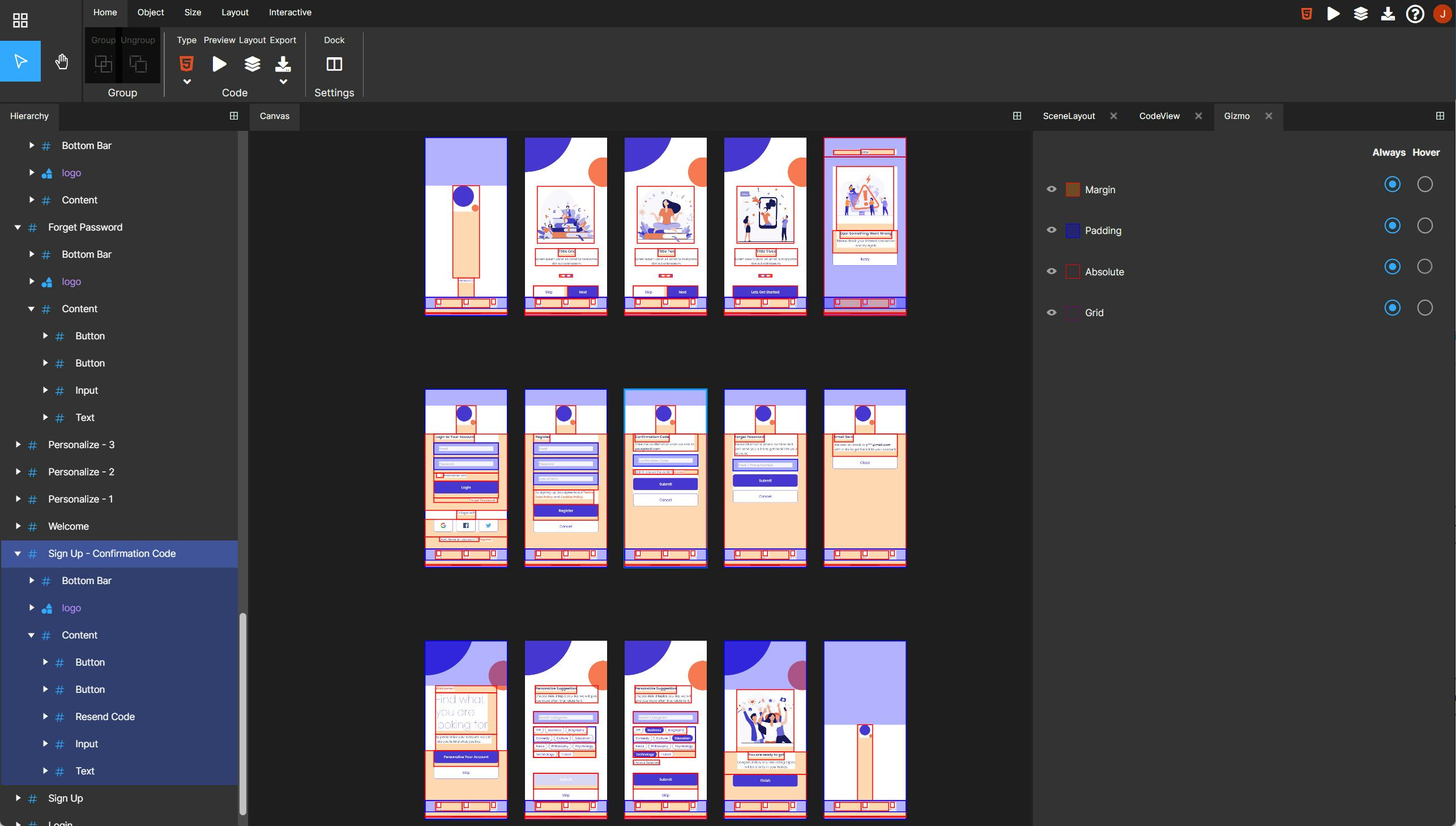Set Padding gizmo to Hover
The image size is (1456, 826).
[x=1424, y=226]
